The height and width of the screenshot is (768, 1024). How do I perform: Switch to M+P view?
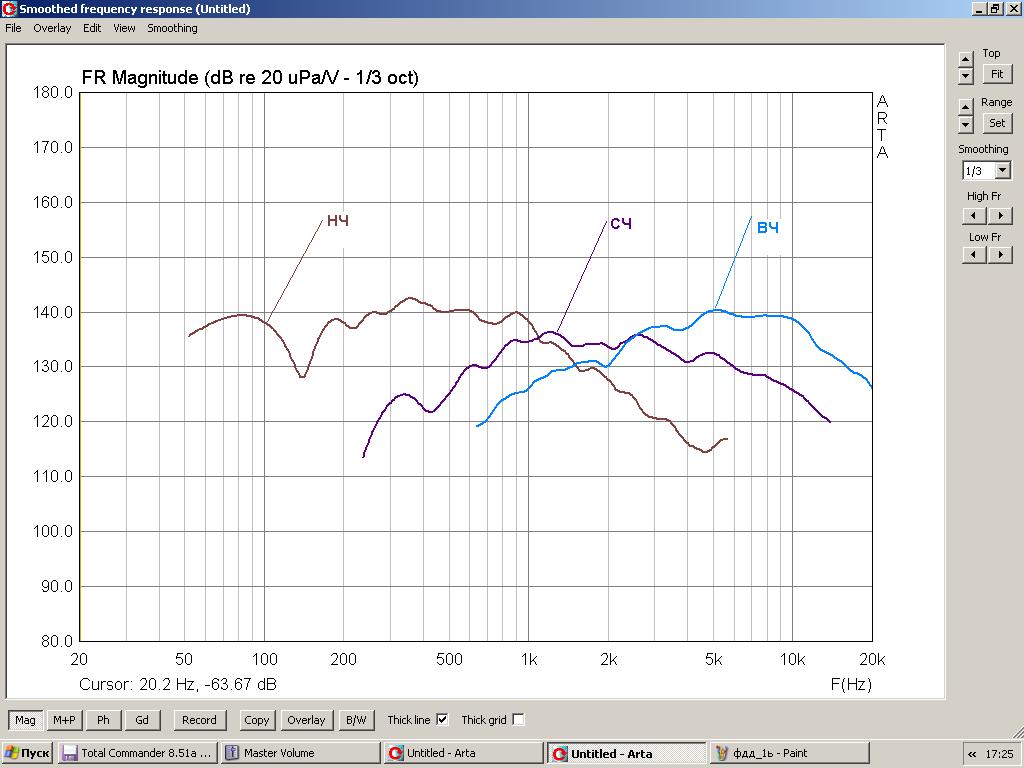[64, 720]
